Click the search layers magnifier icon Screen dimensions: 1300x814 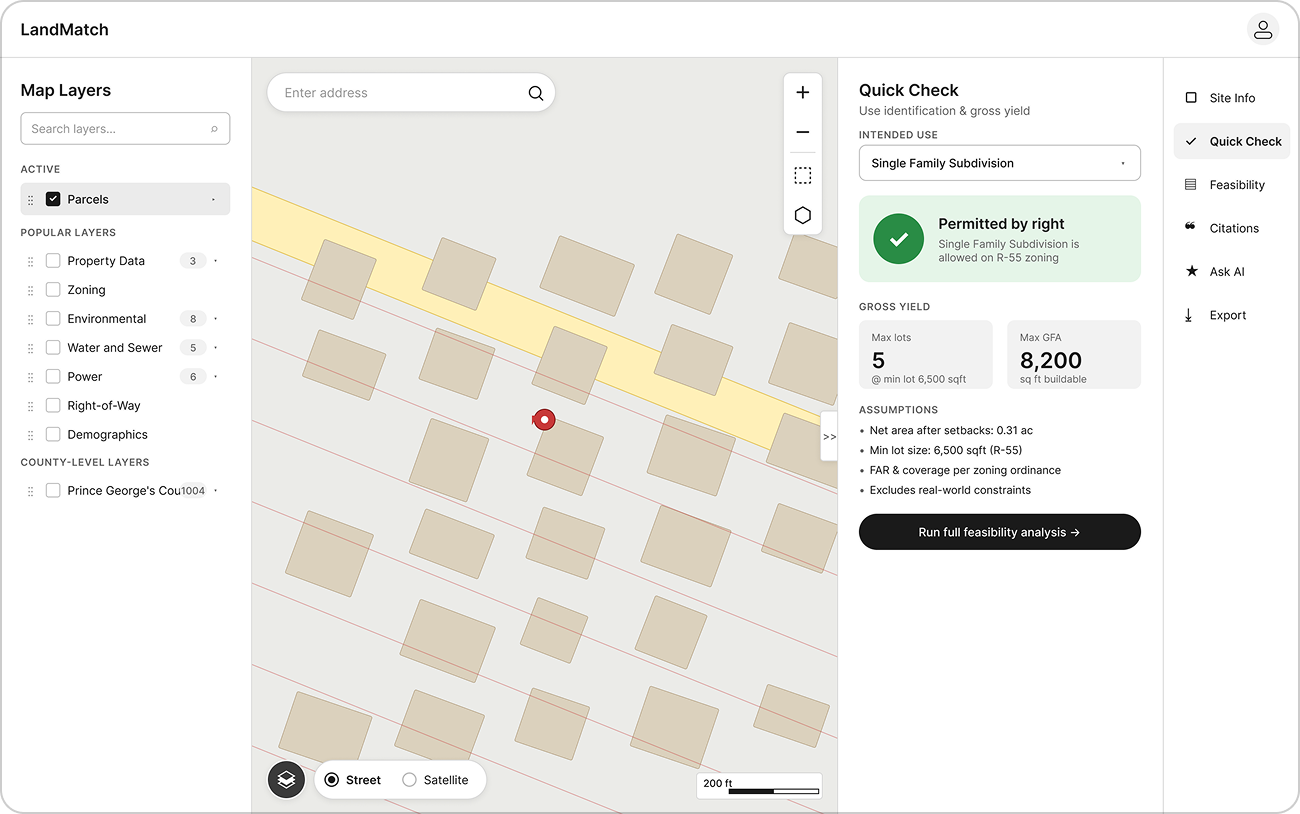(x=214, y=129)
